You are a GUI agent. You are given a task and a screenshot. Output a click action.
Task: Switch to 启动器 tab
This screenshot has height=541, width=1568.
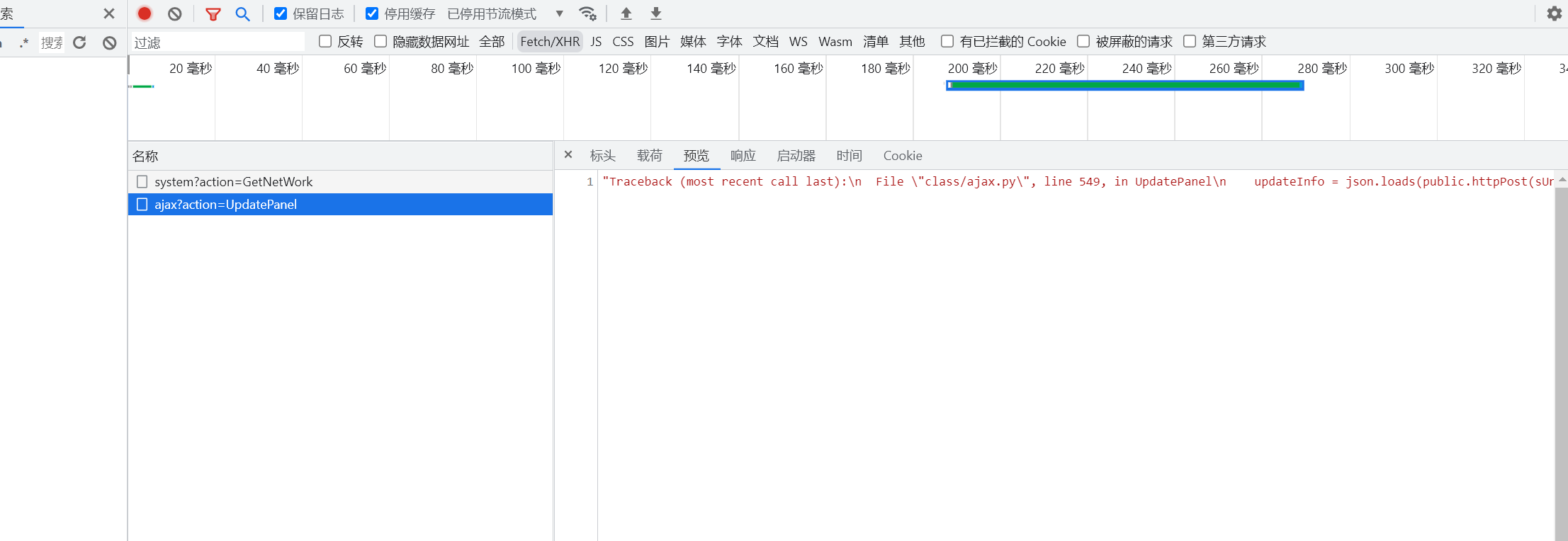click(x=796, y=155)
